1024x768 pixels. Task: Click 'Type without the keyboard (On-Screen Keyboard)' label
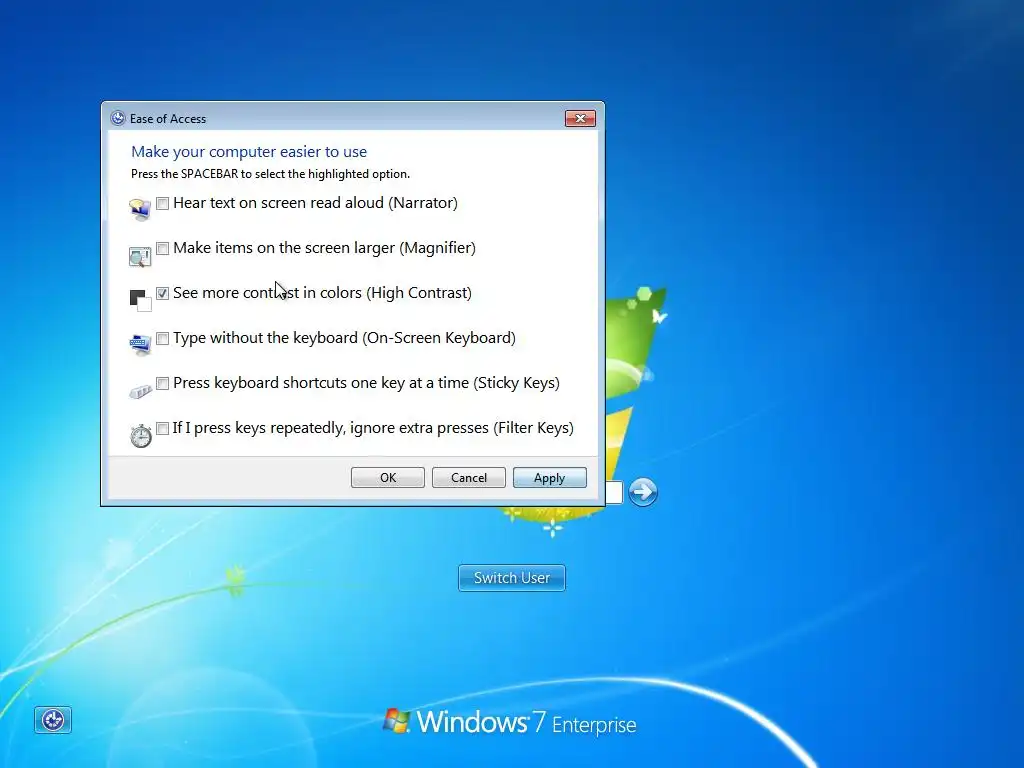click(344, 338)
